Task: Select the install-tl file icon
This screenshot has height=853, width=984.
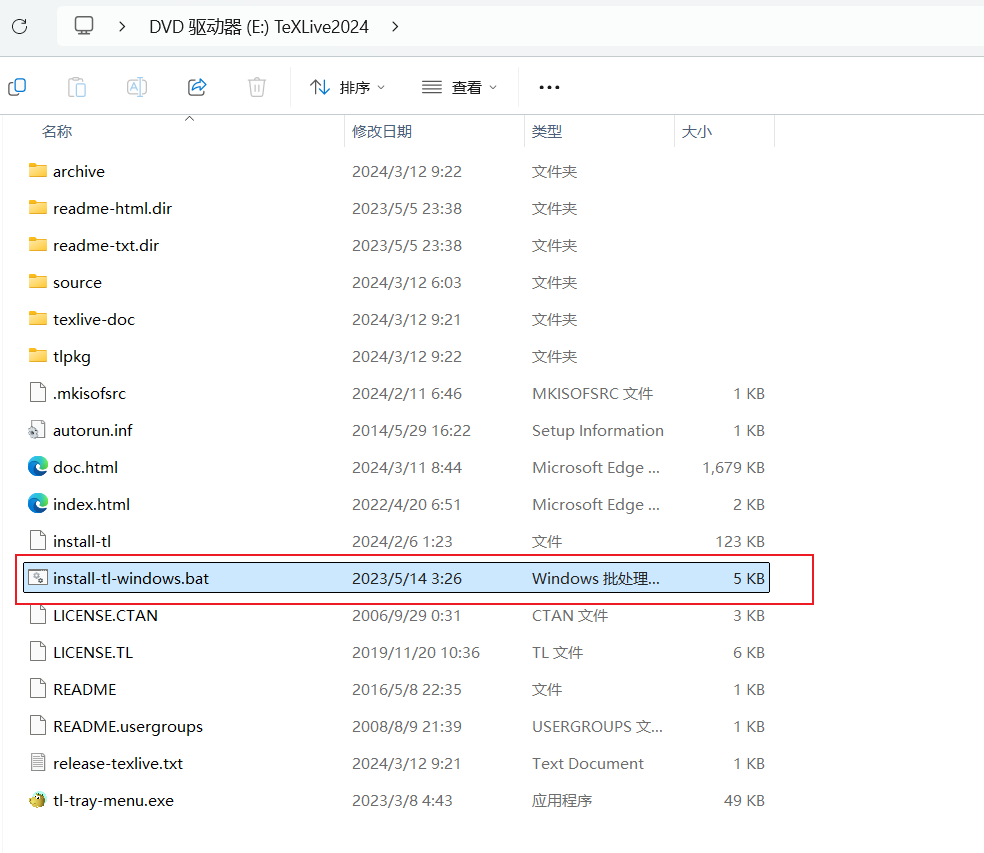Action: 38,540
